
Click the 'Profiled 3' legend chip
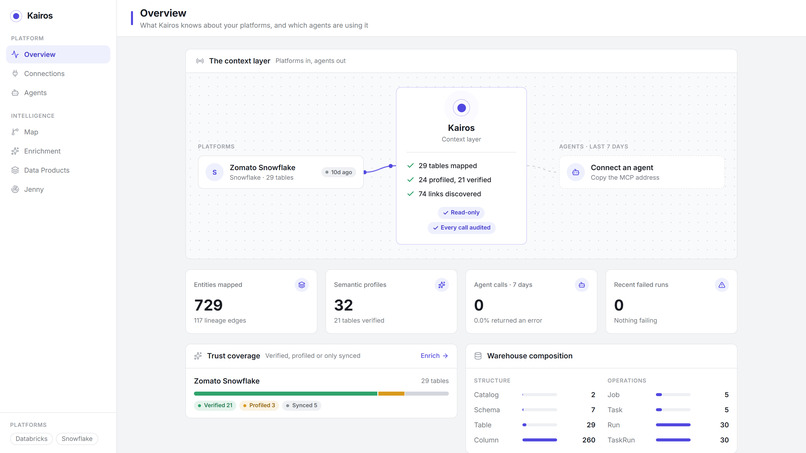[259, 405]
